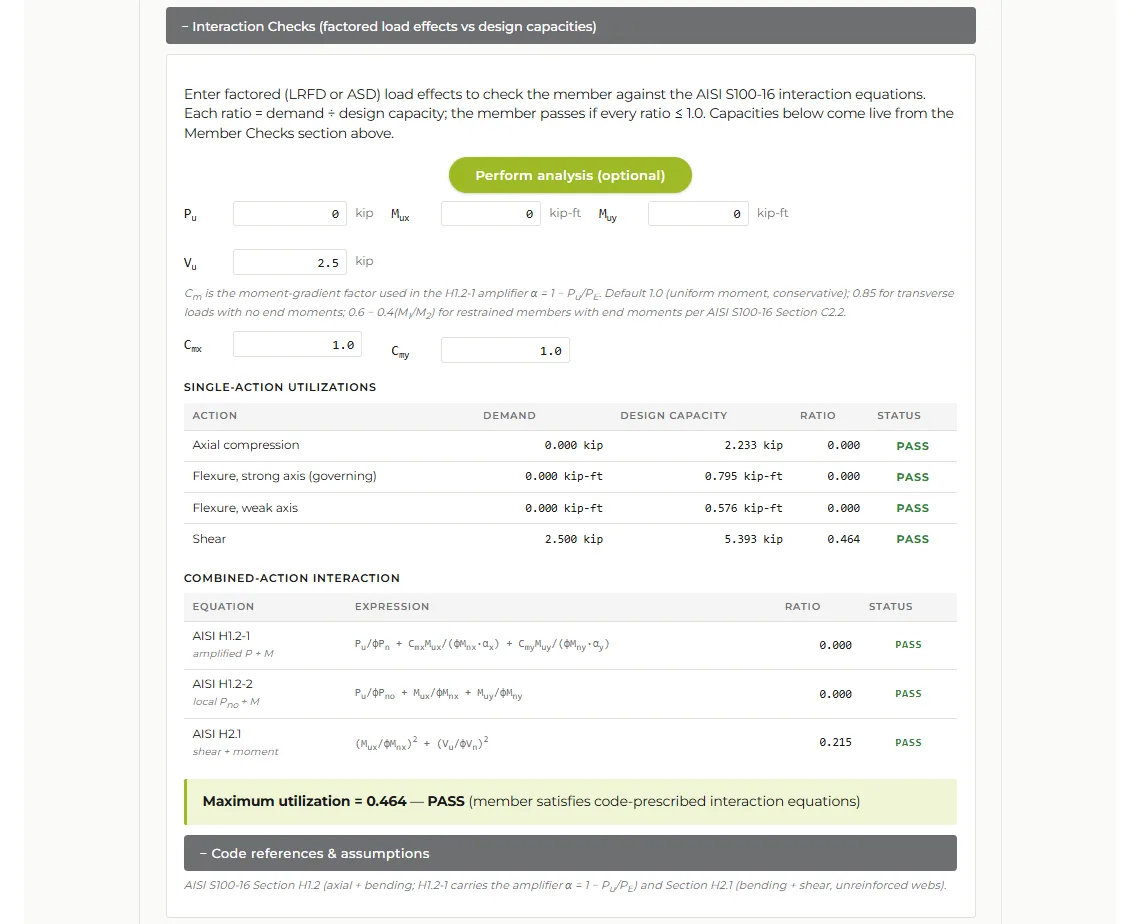
Task: Change the Cmy moment-gradient factor field
Action: (505, 351)
